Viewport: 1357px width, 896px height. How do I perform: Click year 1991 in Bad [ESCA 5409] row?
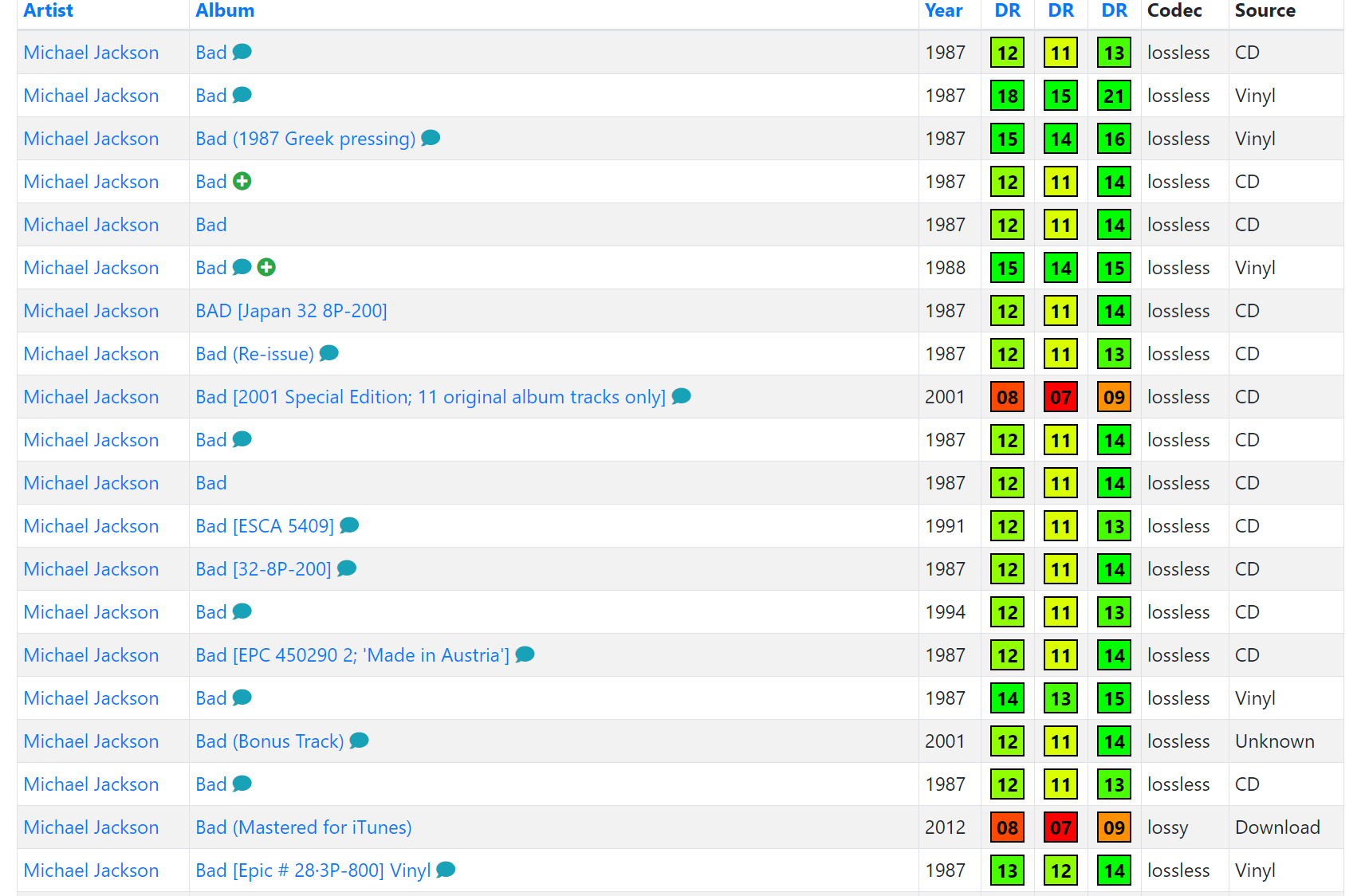[x=945, y=526]
